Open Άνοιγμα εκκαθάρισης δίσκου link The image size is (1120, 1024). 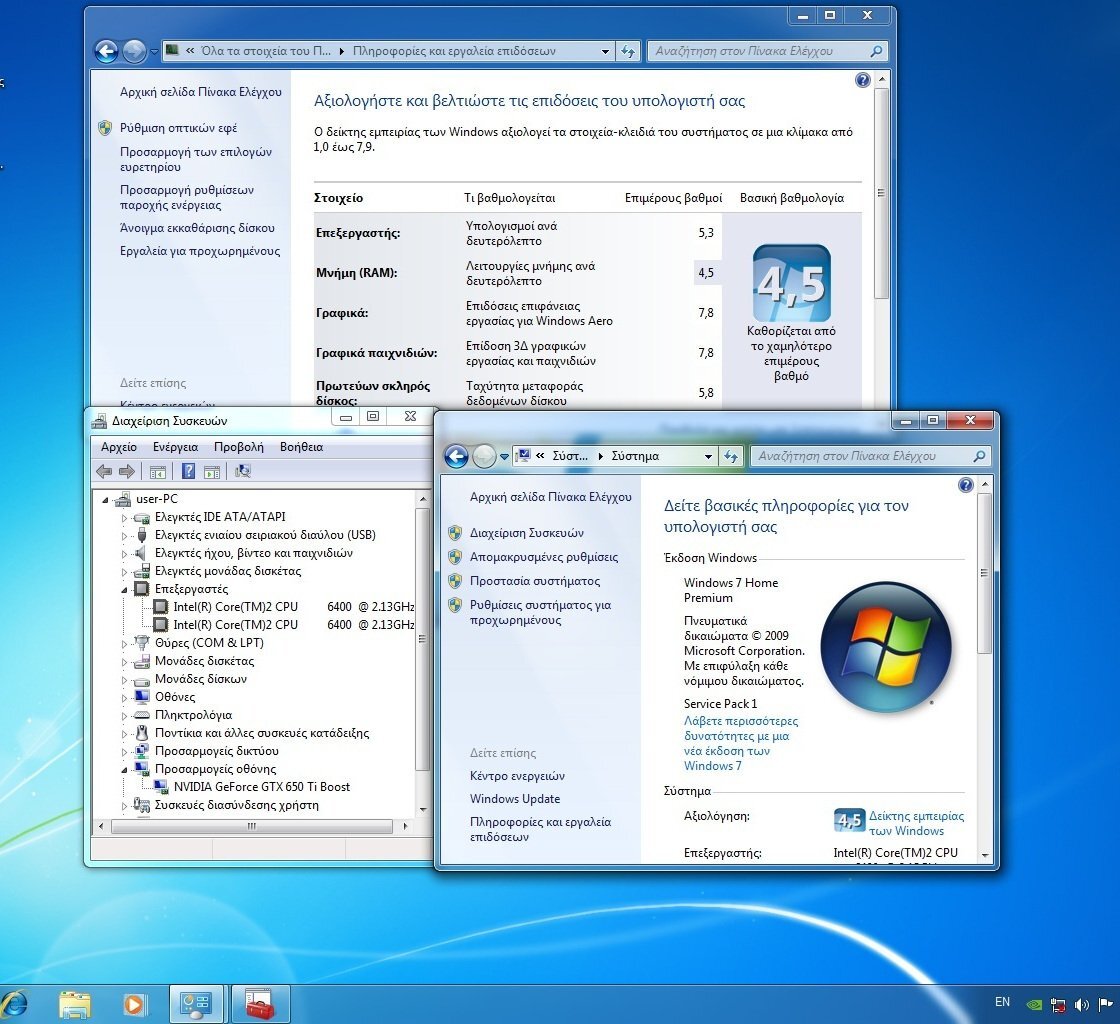197,228
